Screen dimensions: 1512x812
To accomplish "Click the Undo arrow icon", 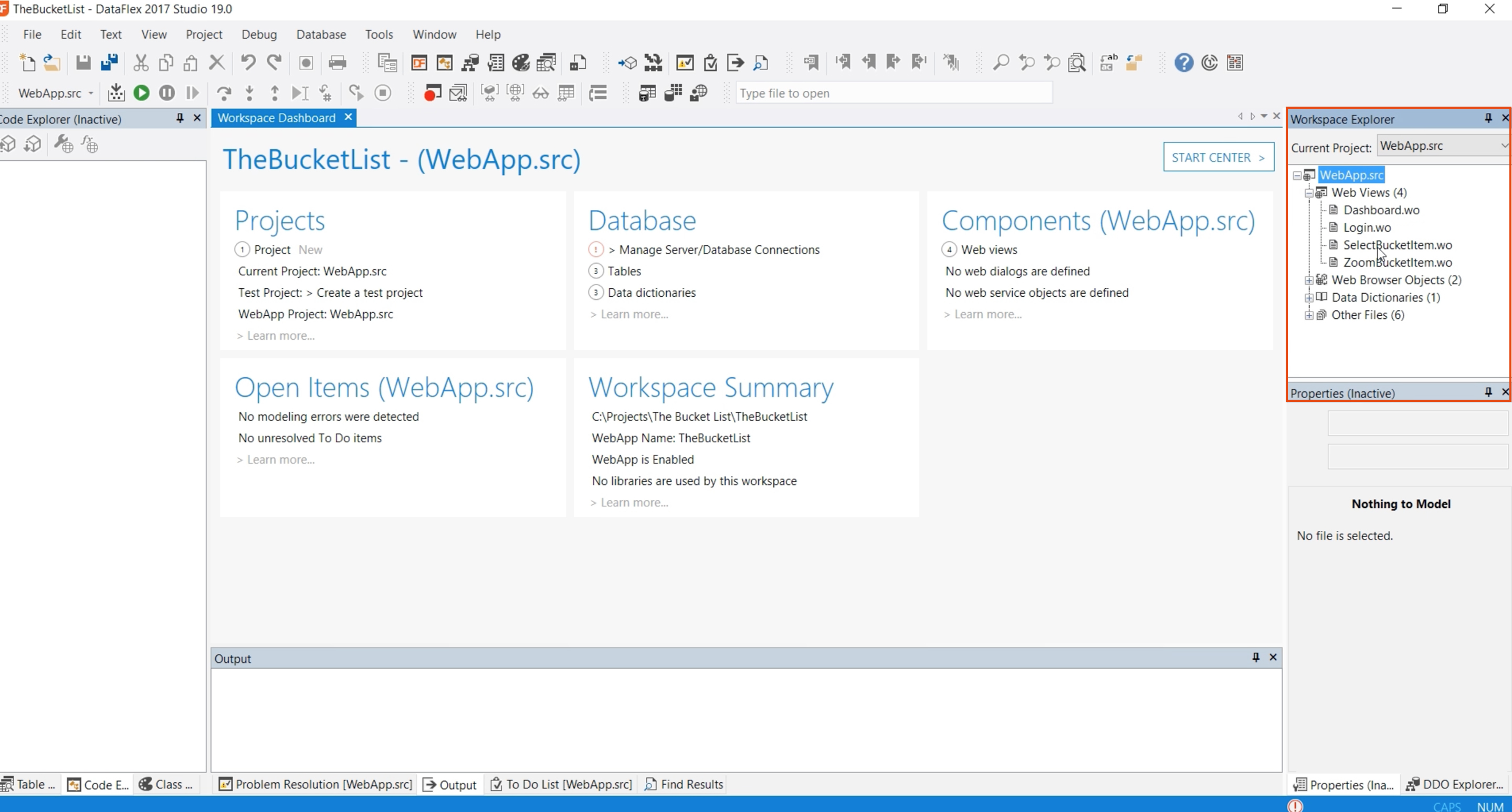I will tap(248, 62).
